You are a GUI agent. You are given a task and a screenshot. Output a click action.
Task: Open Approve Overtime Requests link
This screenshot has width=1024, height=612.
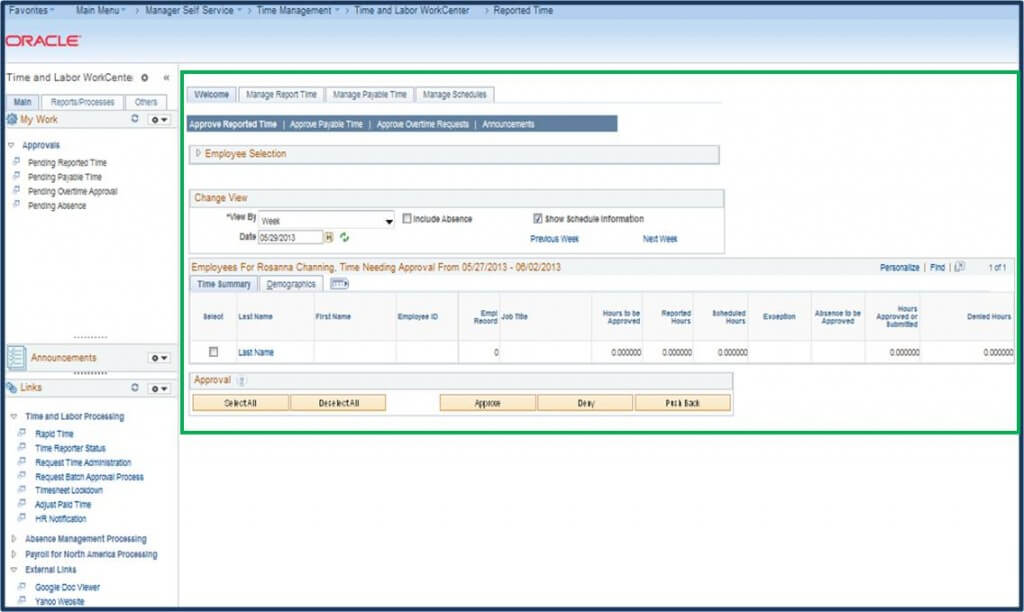pos(423,124)
